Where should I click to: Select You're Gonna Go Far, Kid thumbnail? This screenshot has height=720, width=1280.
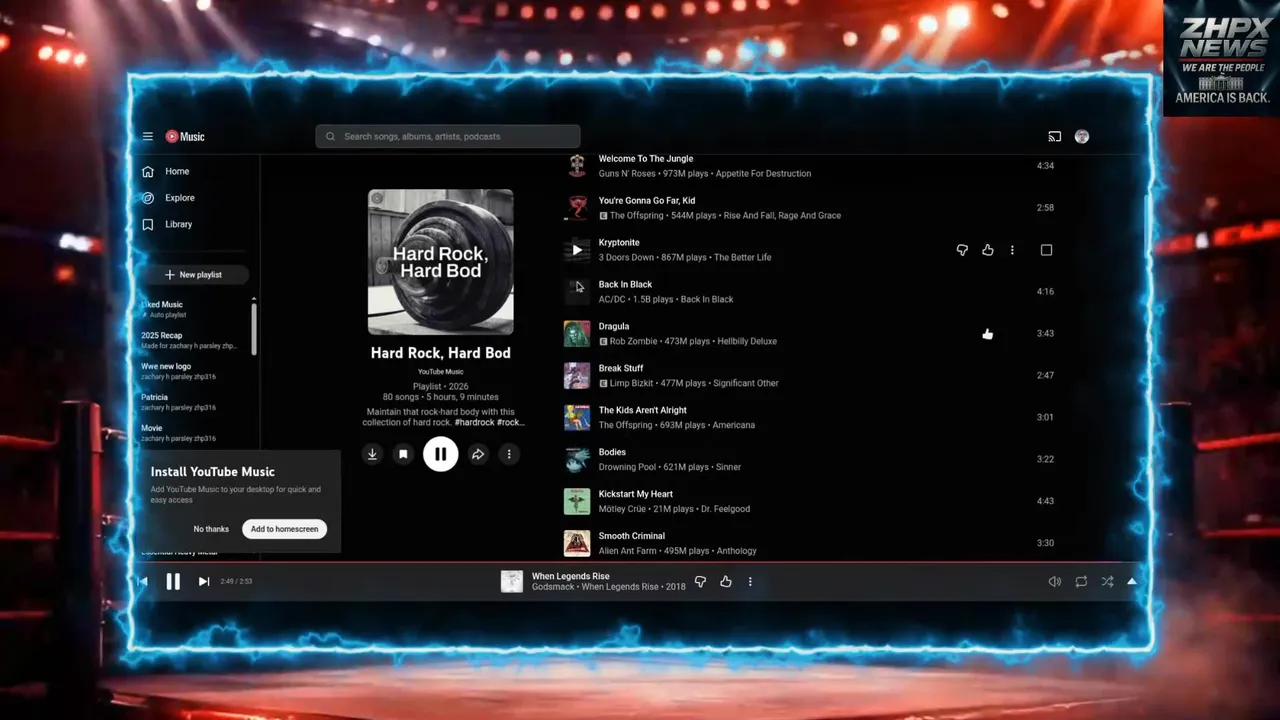(577, 208)
